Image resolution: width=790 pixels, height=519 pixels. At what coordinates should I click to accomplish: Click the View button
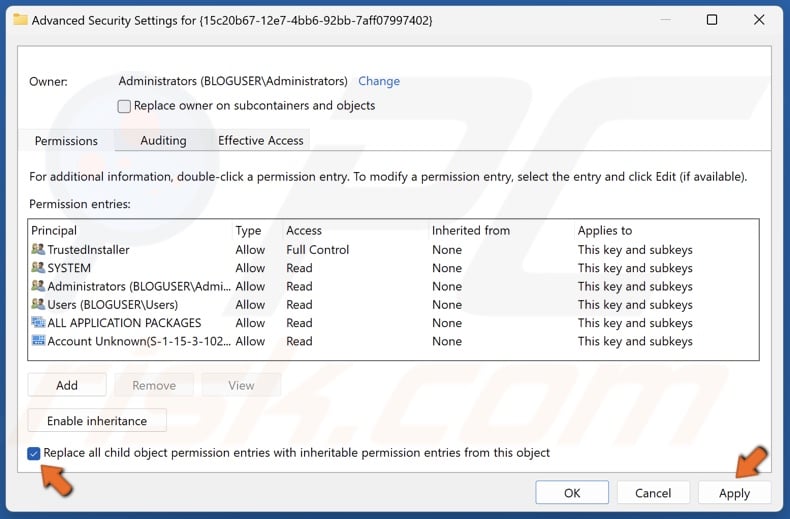(241, 385)
